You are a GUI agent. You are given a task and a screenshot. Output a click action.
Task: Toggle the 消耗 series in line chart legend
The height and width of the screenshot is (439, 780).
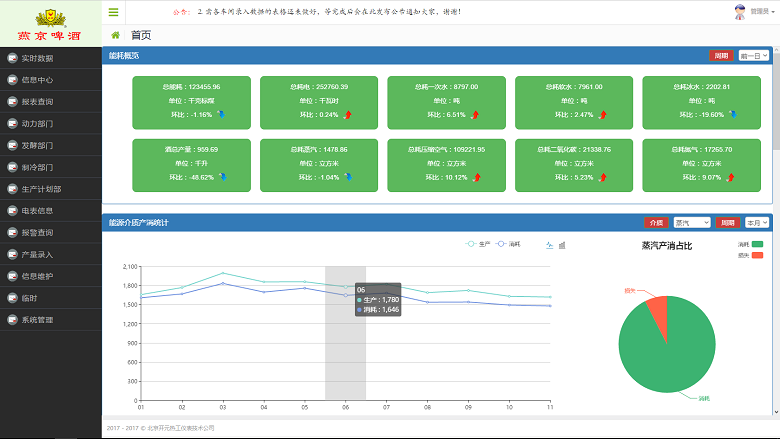(508, 244)
